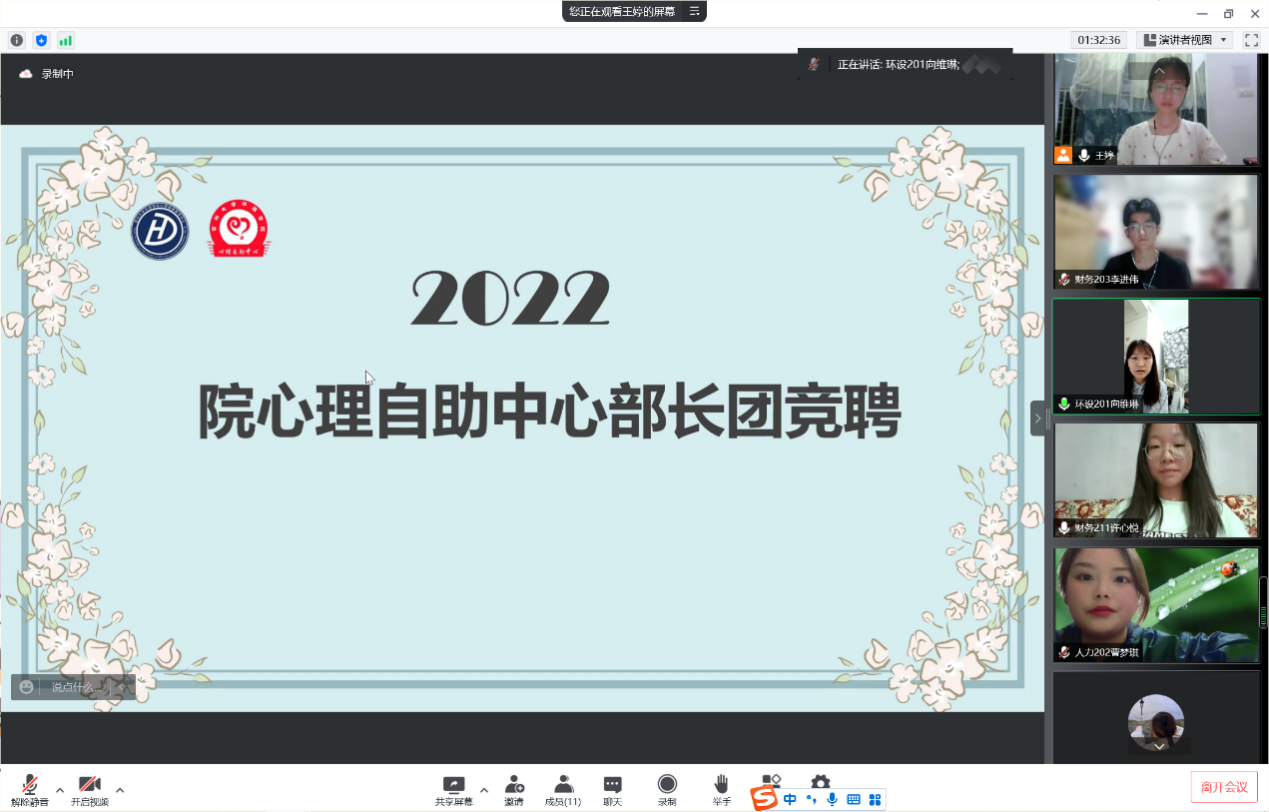Check the green network signal icon
Viewport: 1269px width, 812px height.
65,40
